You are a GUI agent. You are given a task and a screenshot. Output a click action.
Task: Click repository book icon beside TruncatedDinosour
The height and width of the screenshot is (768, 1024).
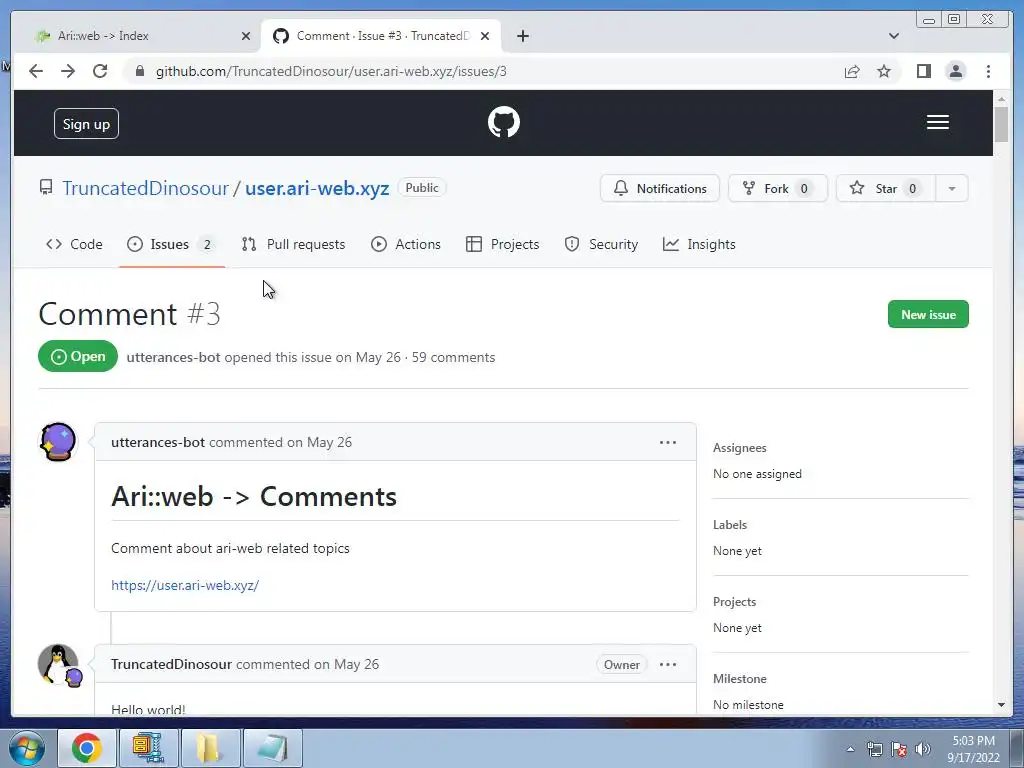46,188
